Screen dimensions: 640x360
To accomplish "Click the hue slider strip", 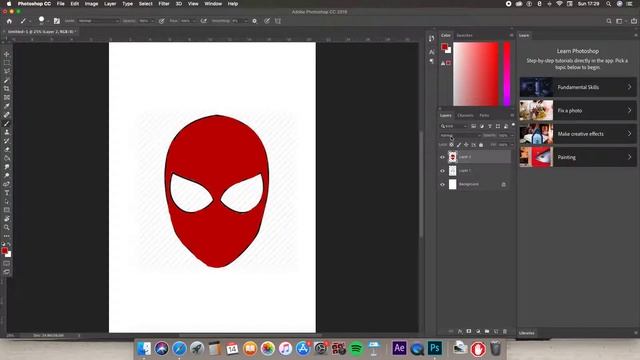I will (x=507, y=74).
